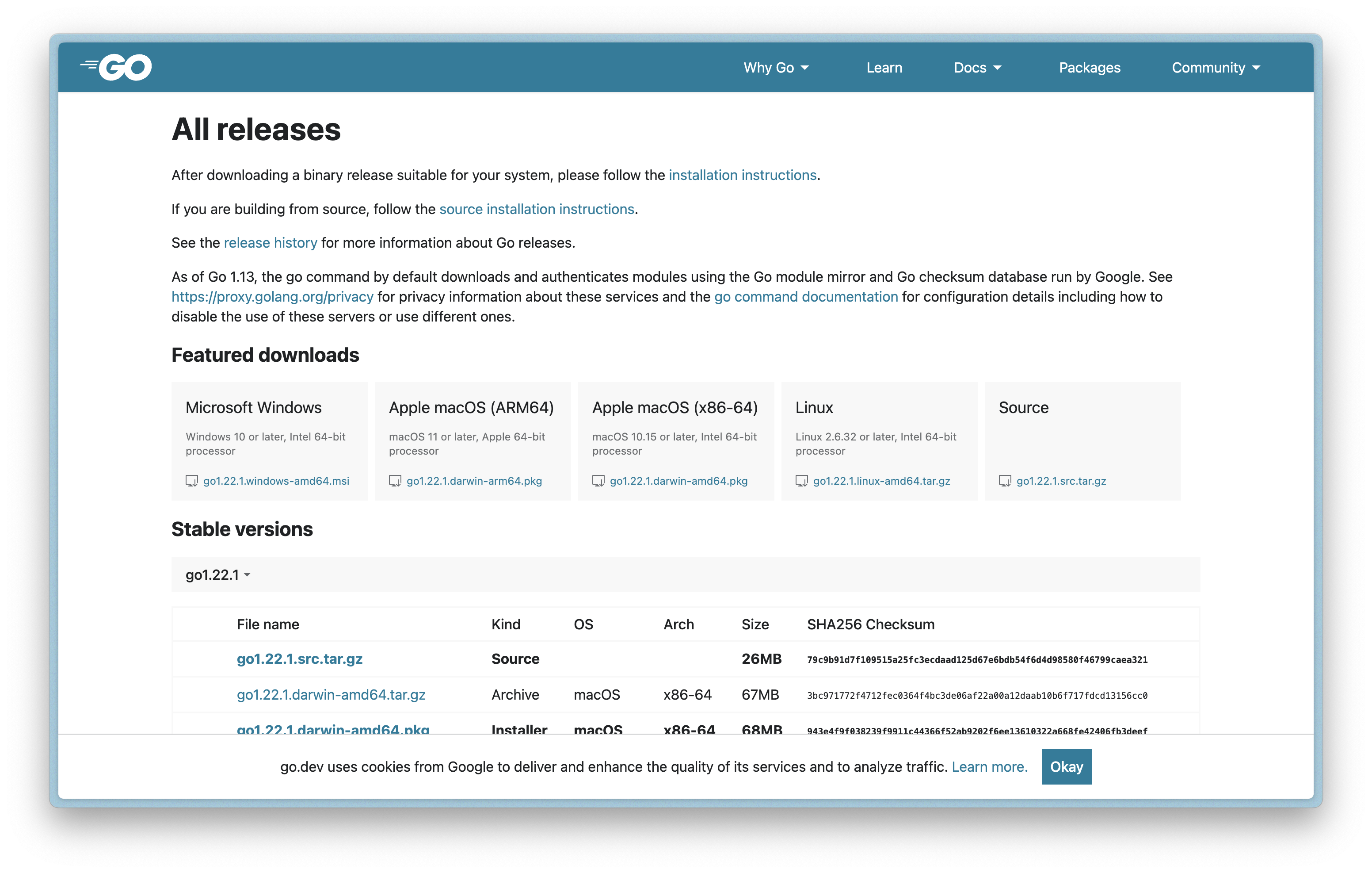Download featured go1.22.1.darwin-amd64.pkg for macOS x86-64
This screenshot has height=873, width=1372.
(x=678, y=481)
